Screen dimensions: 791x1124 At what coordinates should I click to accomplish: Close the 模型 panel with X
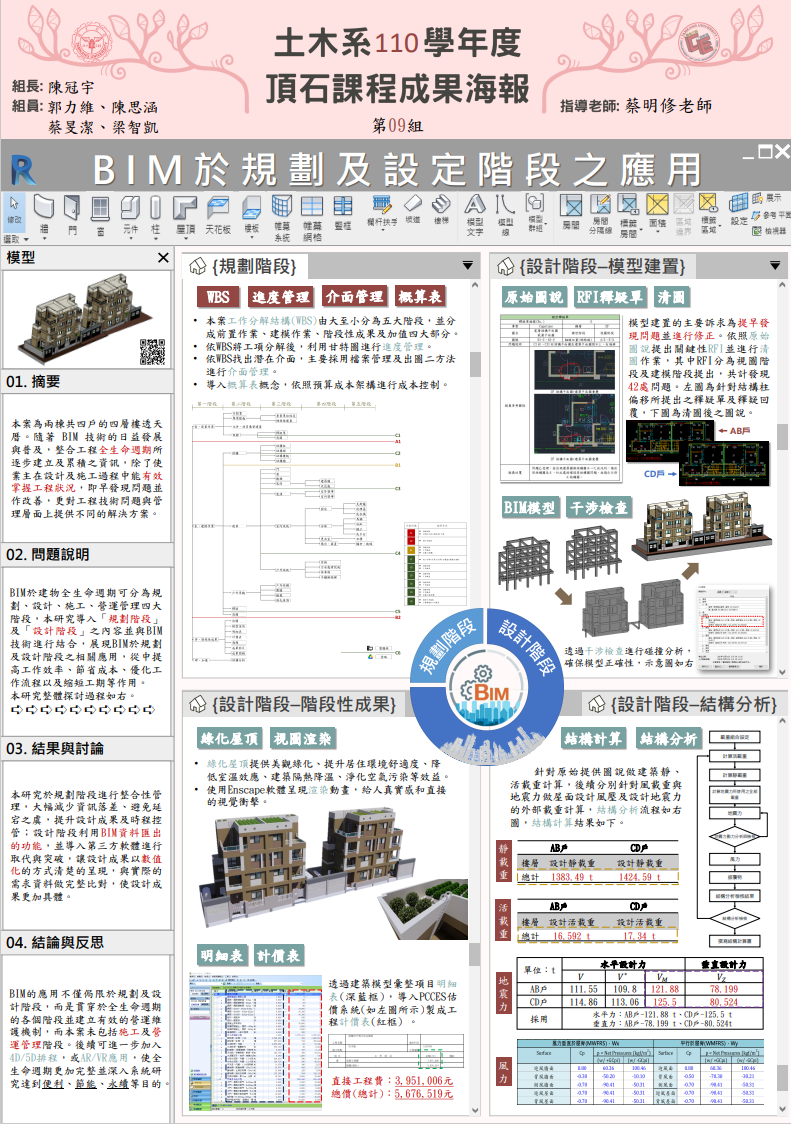pos(164,257)
